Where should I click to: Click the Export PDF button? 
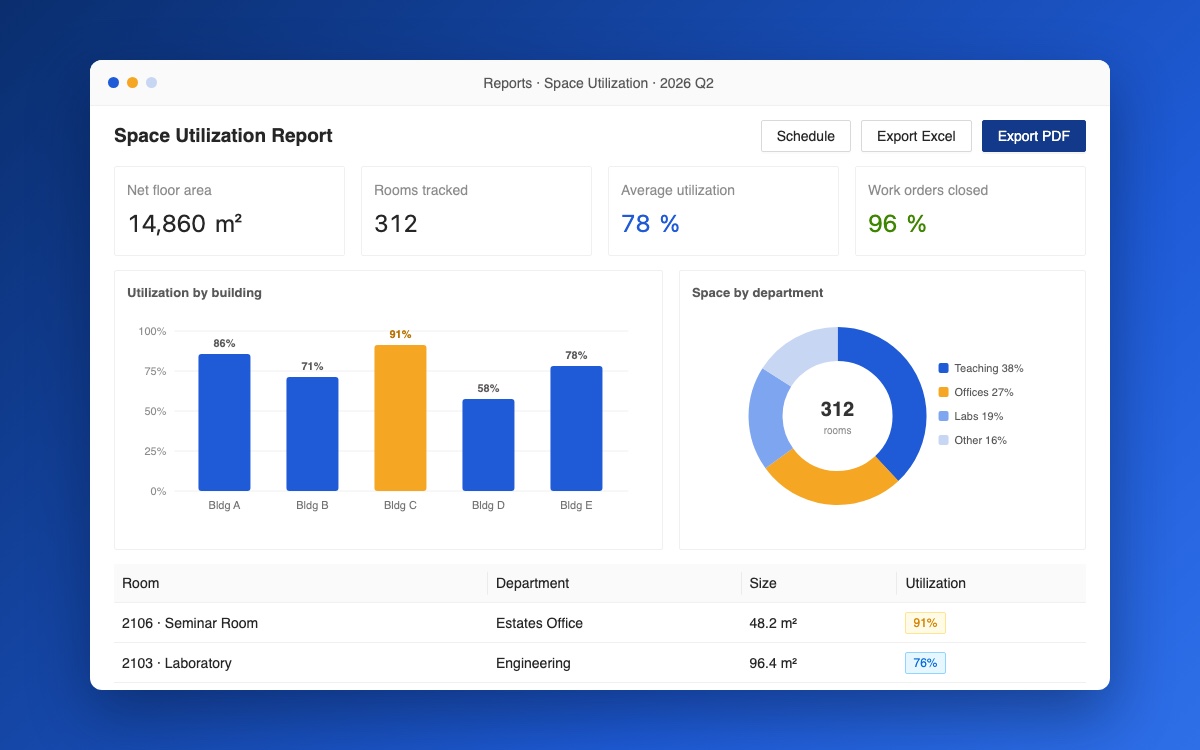(x=1033, y=136)
